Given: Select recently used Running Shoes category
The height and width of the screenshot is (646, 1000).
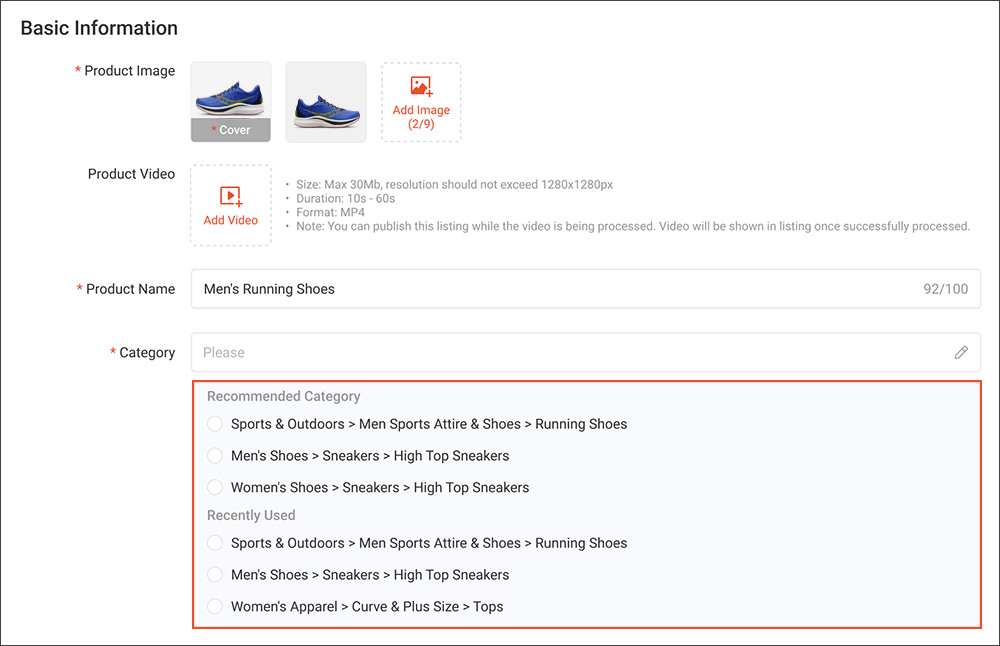Looking at the screenshot, I should 214,543.
